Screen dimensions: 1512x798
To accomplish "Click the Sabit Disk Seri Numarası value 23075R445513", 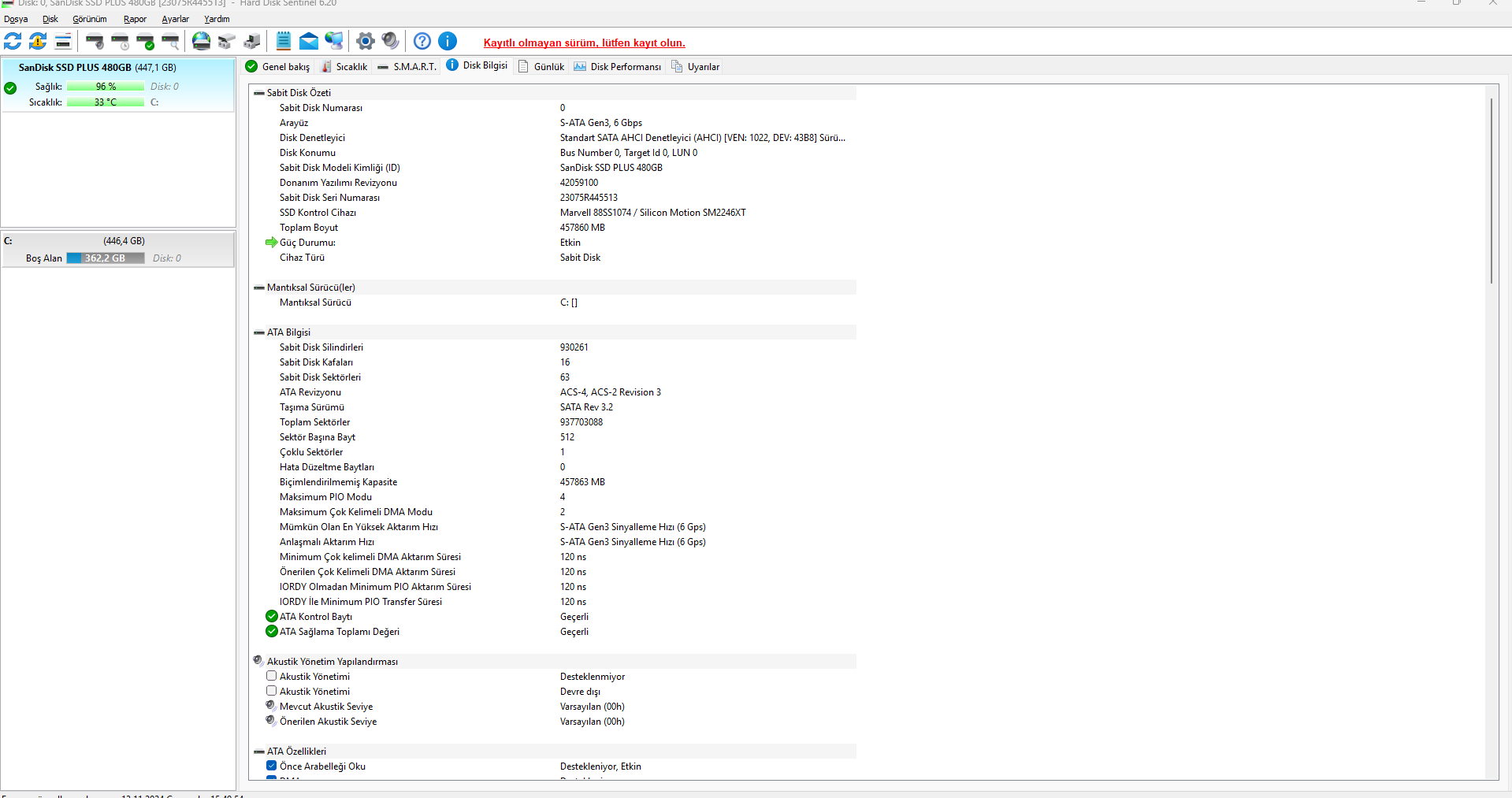I will coord(589,198).
